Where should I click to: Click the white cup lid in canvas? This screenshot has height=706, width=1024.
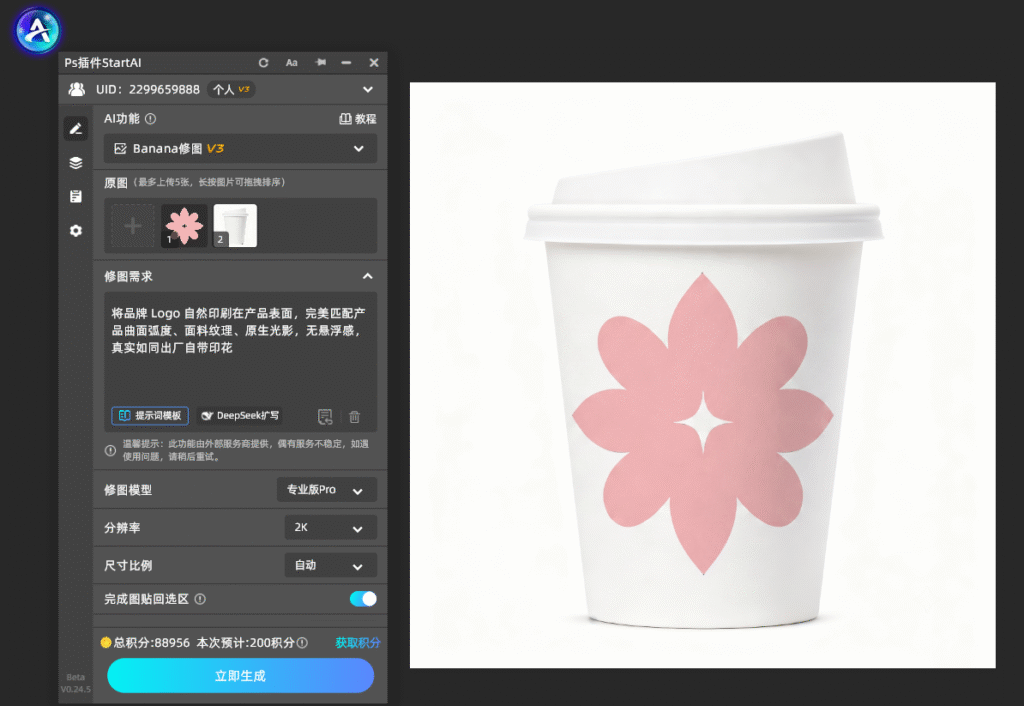703,188
